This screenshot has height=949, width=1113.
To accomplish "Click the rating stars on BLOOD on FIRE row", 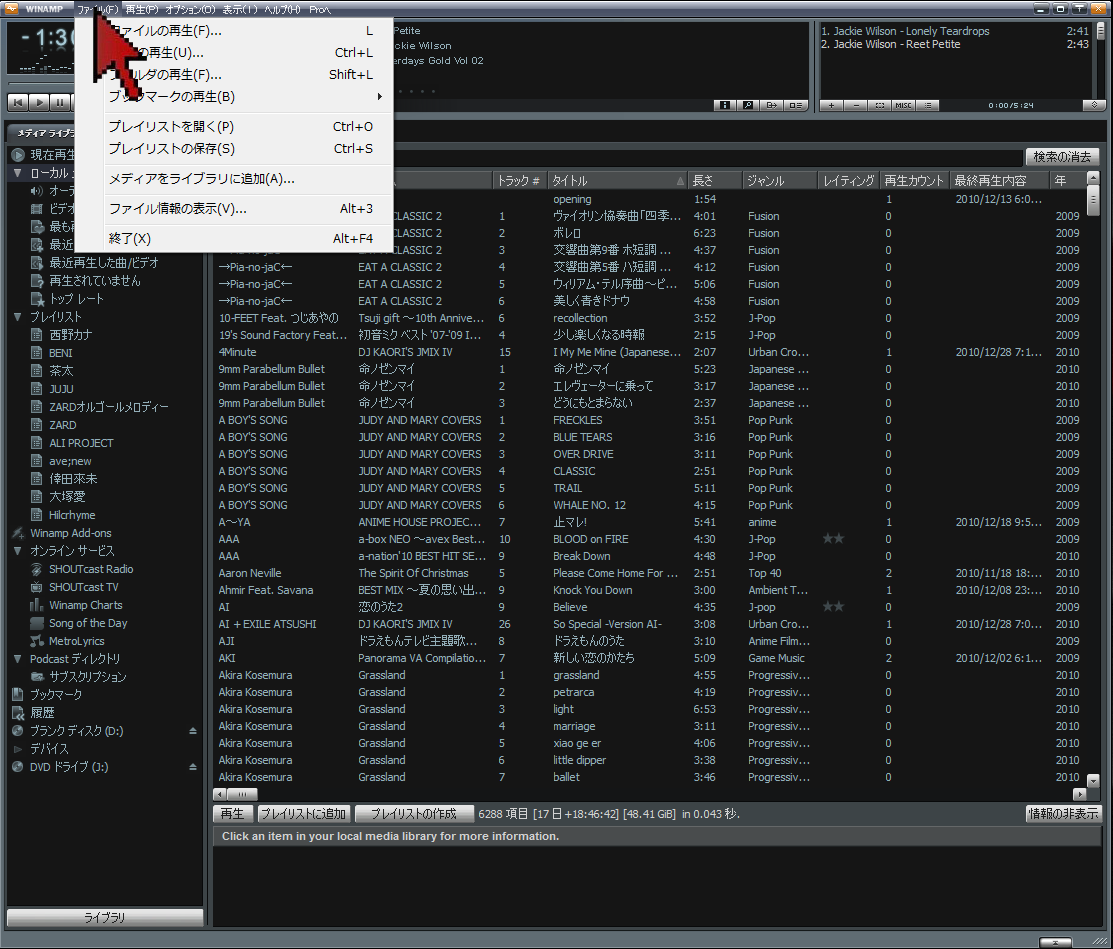I will [x=833, y=539].
